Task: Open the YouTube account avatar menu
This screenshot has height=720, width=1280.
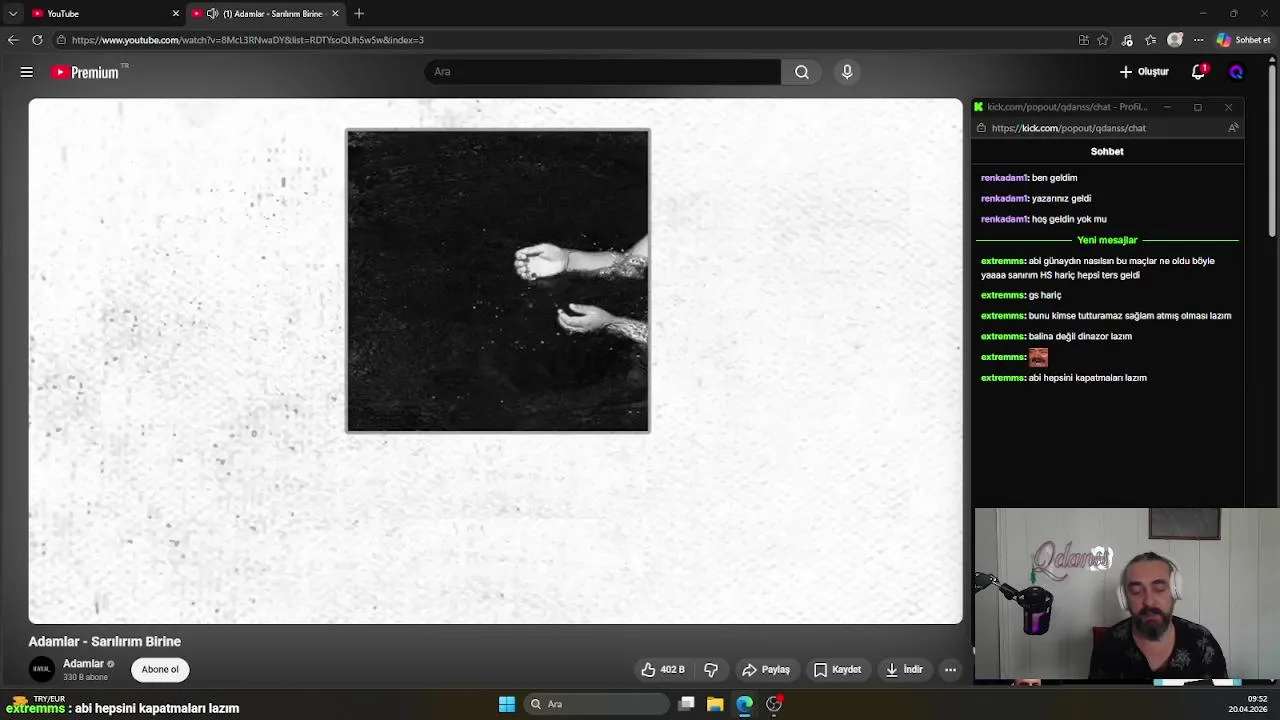Action: pos(1236,72)
